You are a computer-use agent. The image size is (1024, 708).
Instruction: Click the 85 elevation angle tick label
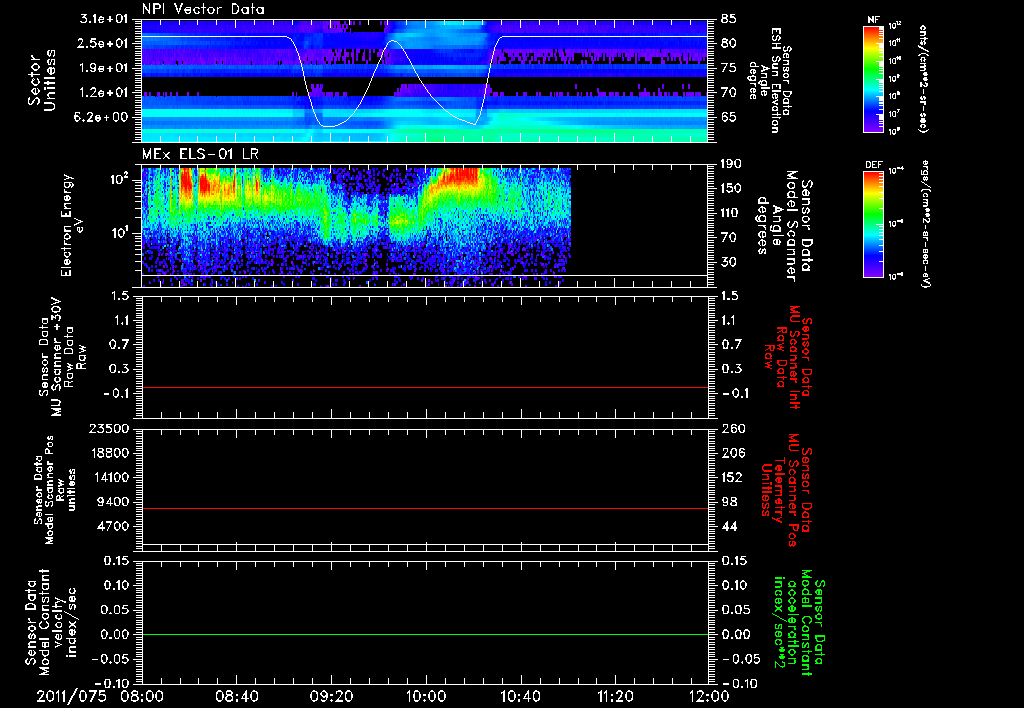click(x=729, y=19)
